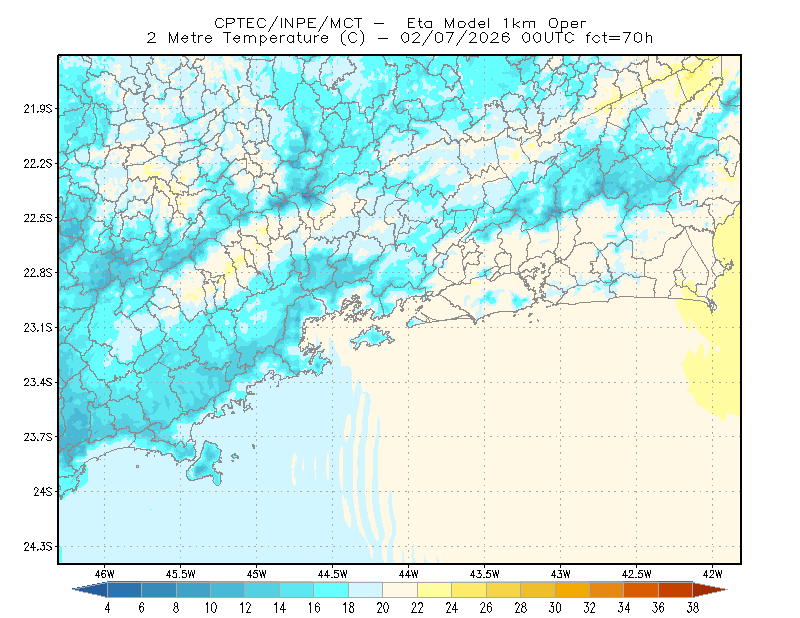The image size is (800, 618).
Task: Select the light yellow swatch between 22 and 24
Action: pyautogui.click(x=435, y=590)
